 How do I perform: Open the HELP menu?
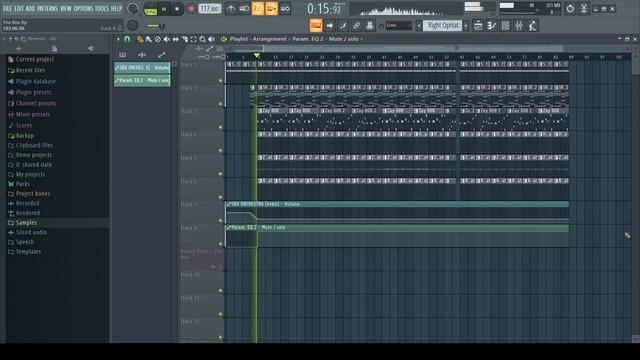[116, 8]
